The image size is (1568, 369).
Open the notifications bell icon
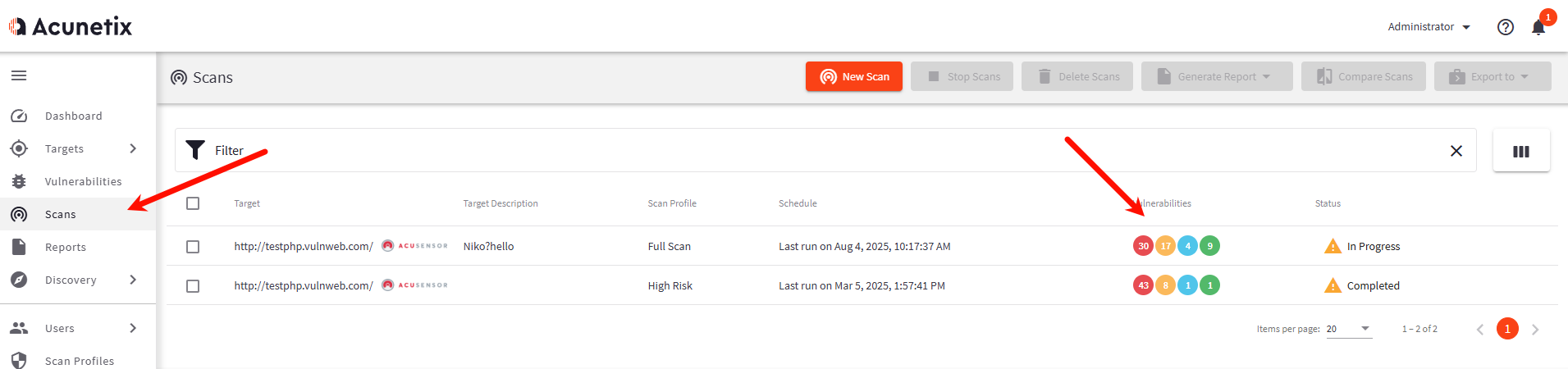pyautogui.click(x=1538, y=27)
